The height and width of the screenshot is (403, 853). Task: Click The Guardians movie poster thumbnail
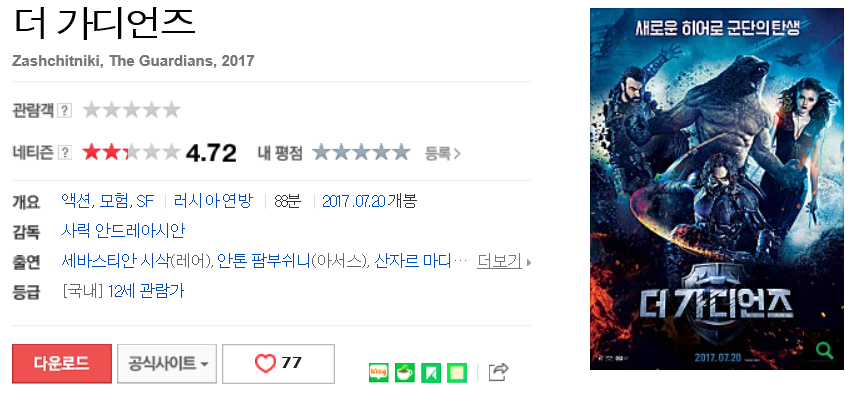(716, 189)
